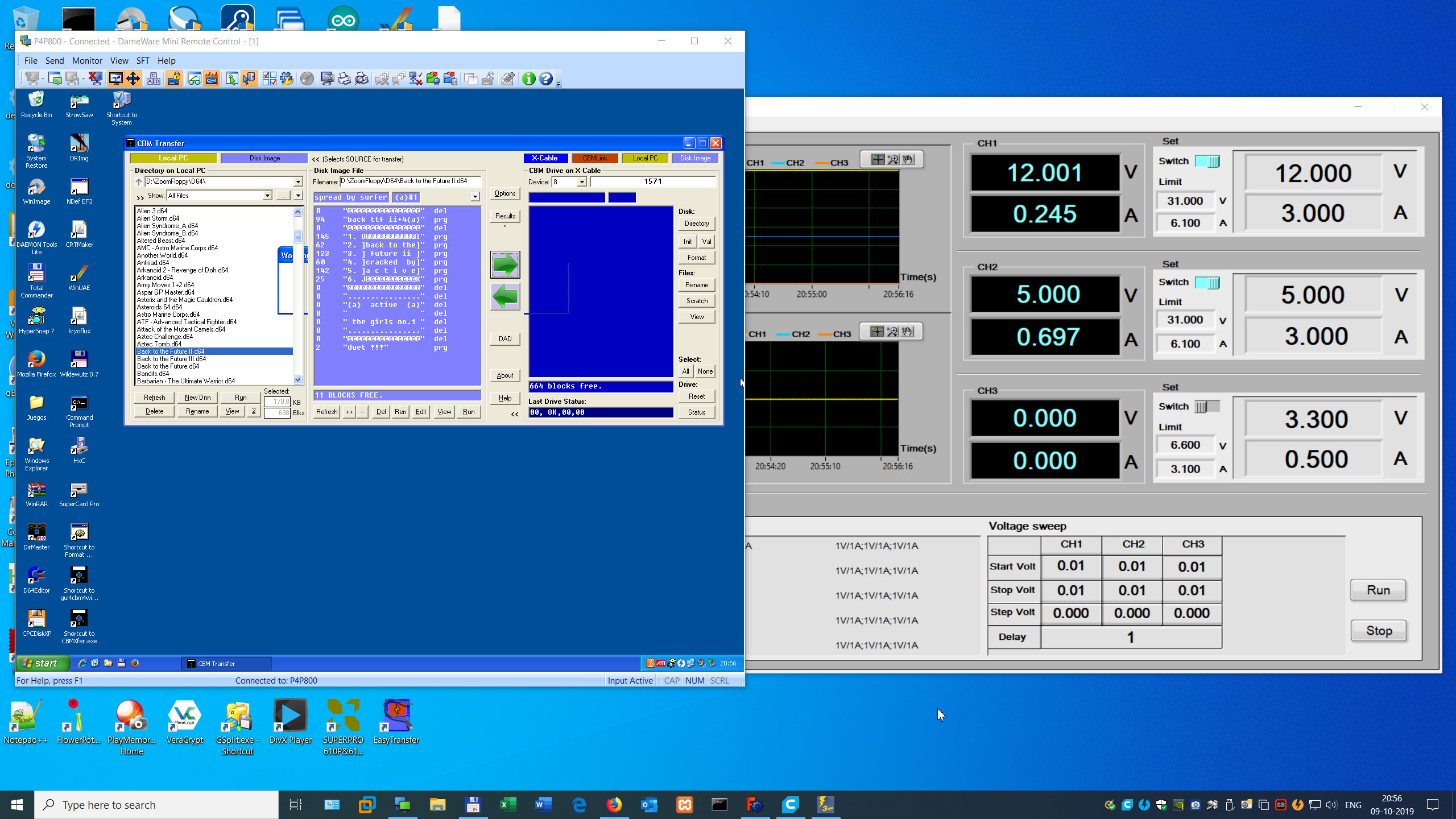Select the pan hand tool on upper graph

click(908, 160)
